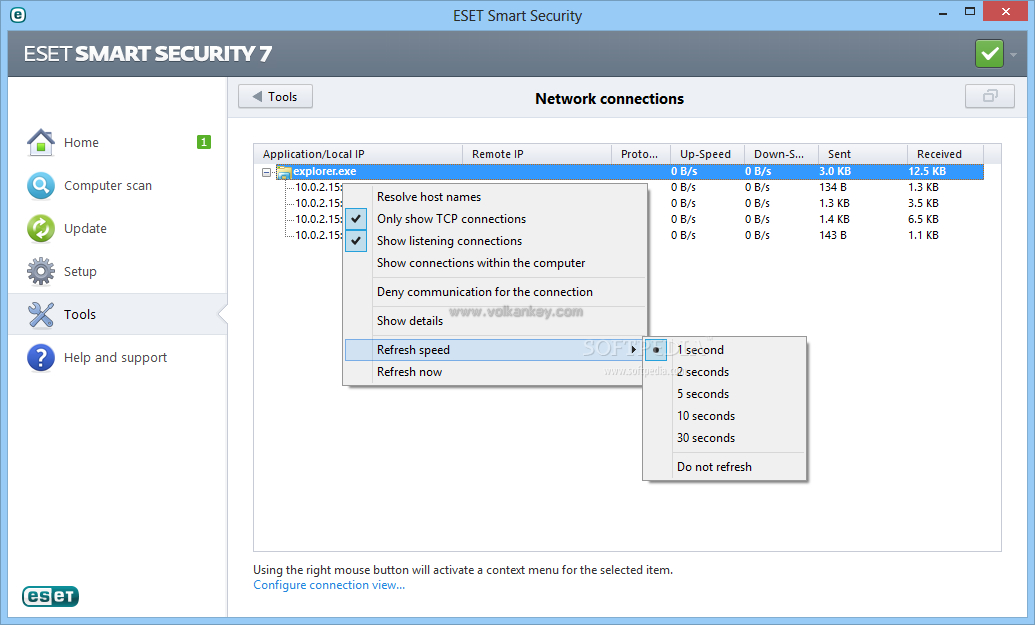
Task: Select the 1 second refresh option
Action: click(700, 350)
